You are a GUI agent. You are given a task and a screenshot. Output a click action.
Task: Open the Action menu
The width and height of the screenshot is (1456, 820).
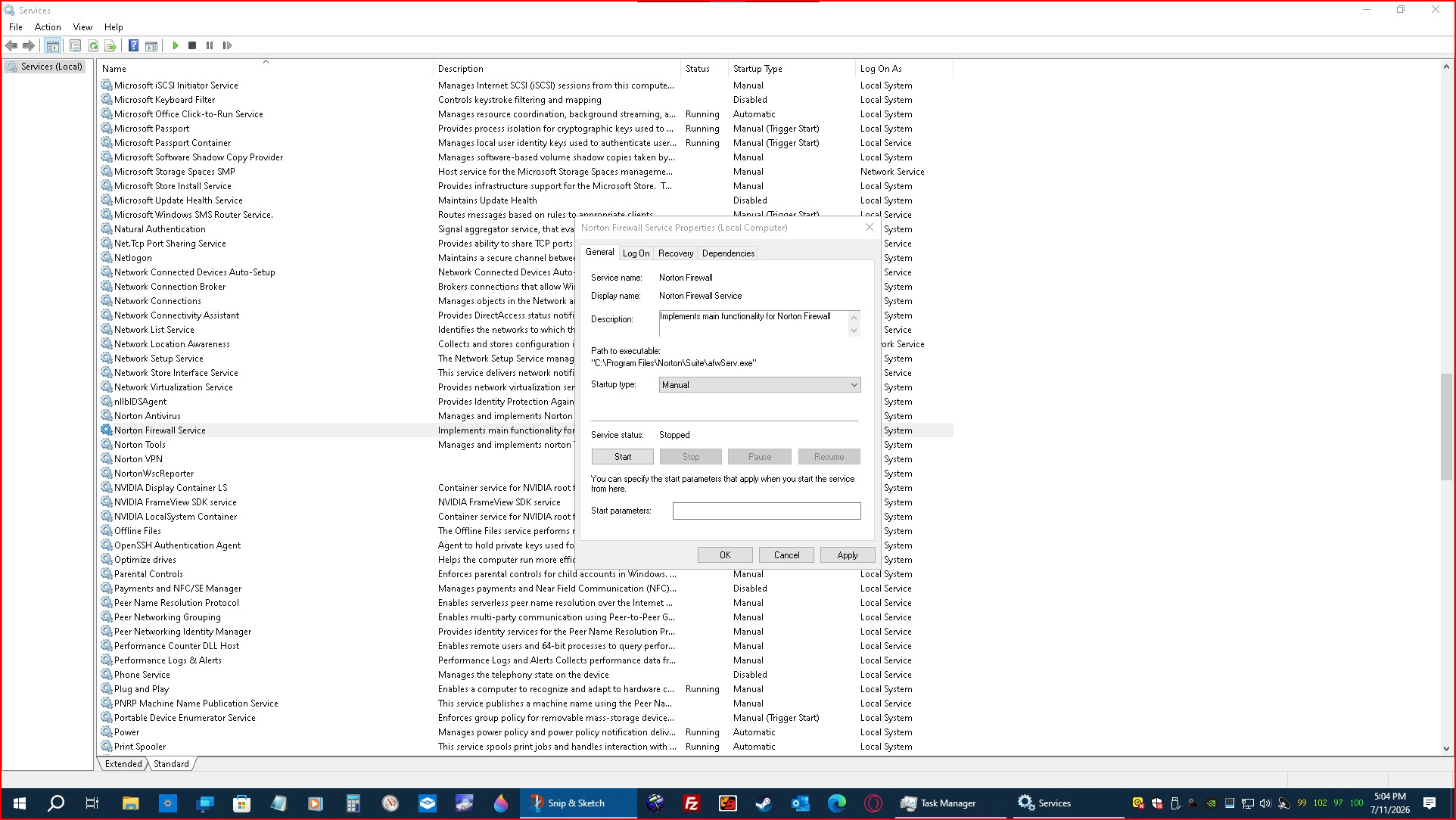[x=48, y=26]
